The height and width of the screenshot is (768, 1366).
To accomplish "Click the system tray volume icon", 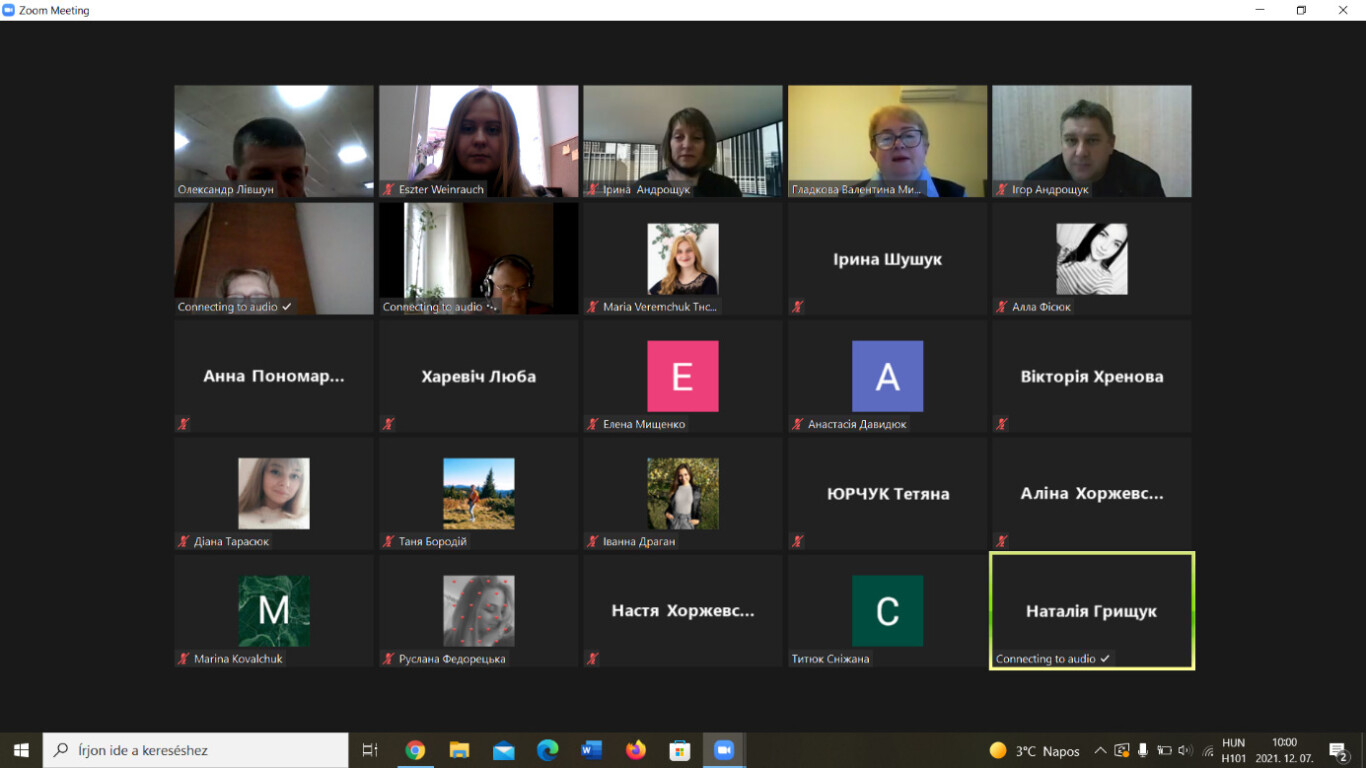I will (1185, 750).
